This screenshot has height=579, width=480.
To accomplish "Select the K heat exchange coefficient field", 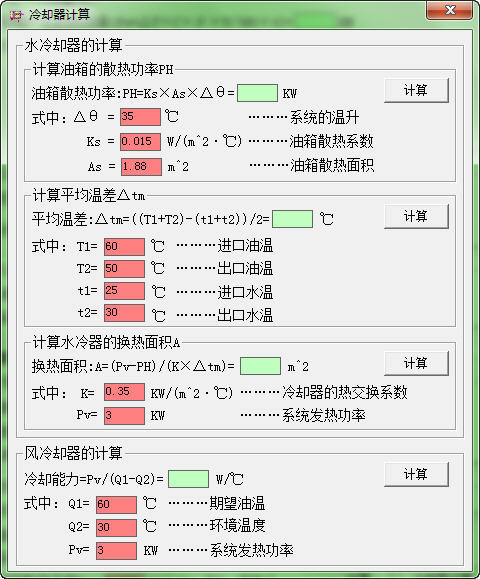I will click(124, 392).
